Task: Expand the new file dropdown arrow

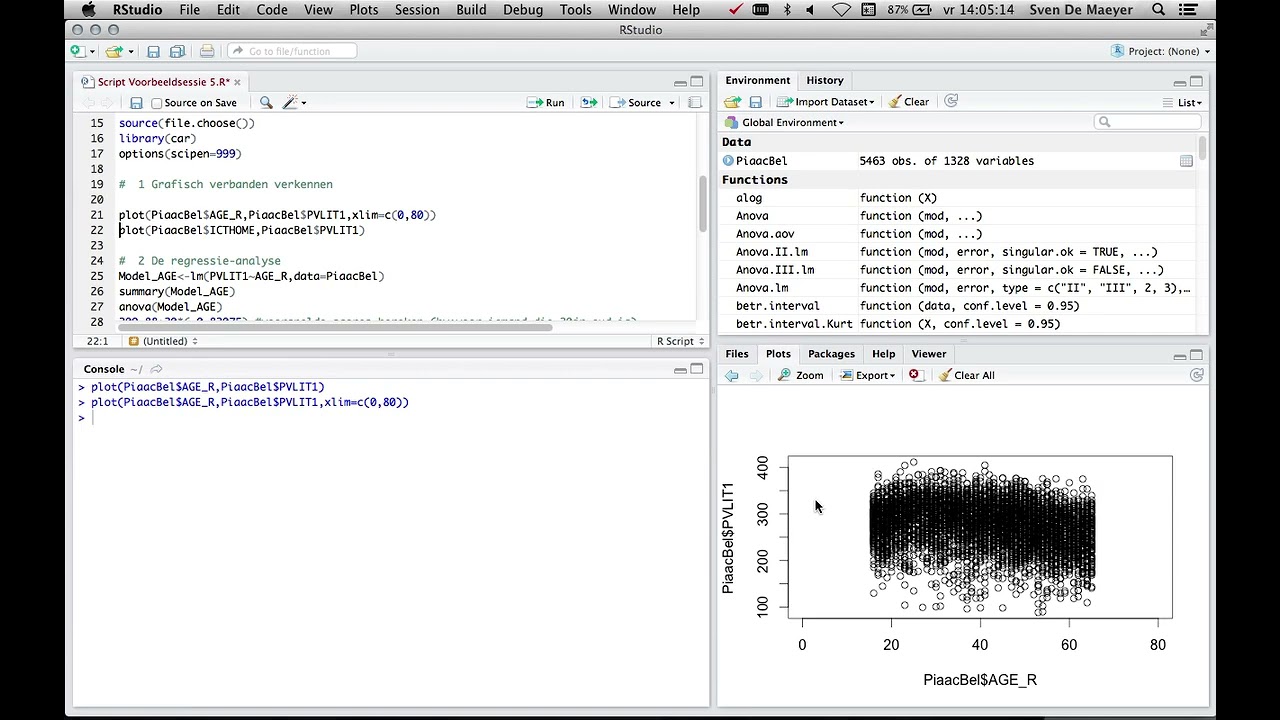Action: pyautogui.click(x=90, y=52)
